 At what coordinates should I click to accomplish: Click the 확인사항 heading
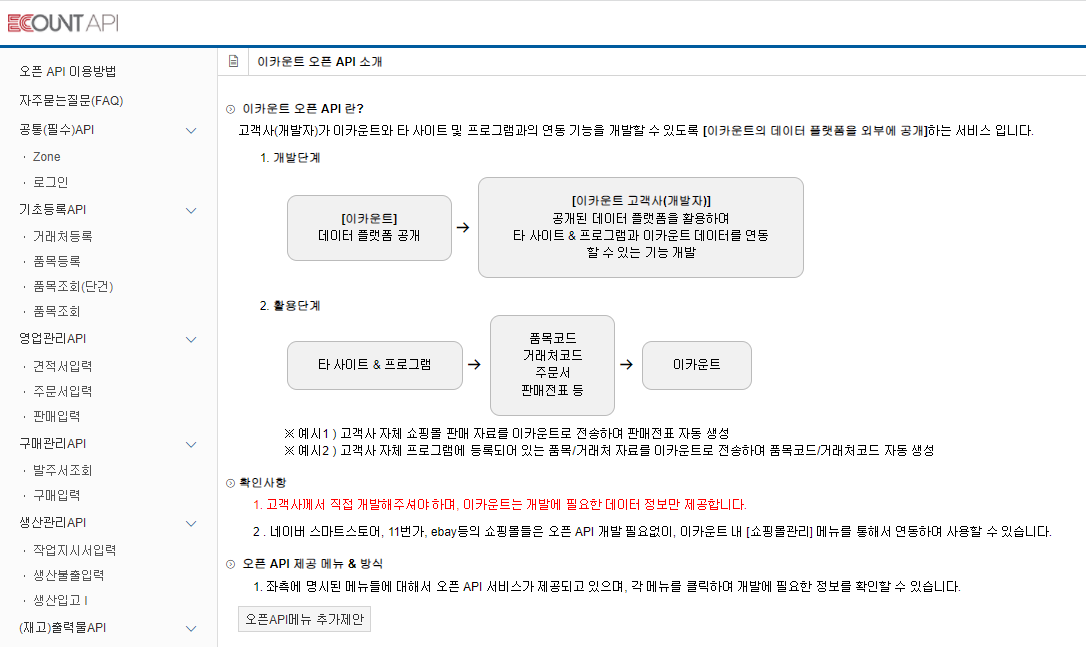tap(262, 483)
